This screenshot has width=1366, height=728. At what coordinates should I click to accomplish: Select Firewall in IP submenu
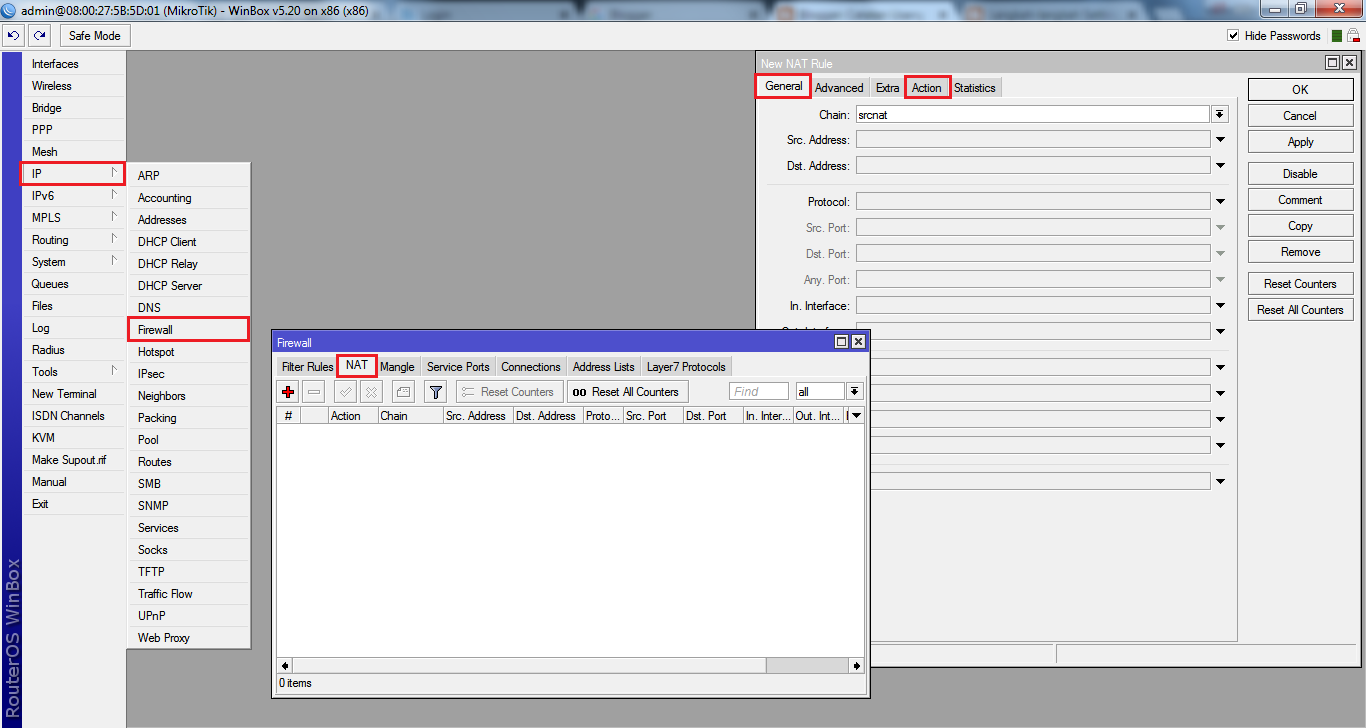tap(188, 329)
